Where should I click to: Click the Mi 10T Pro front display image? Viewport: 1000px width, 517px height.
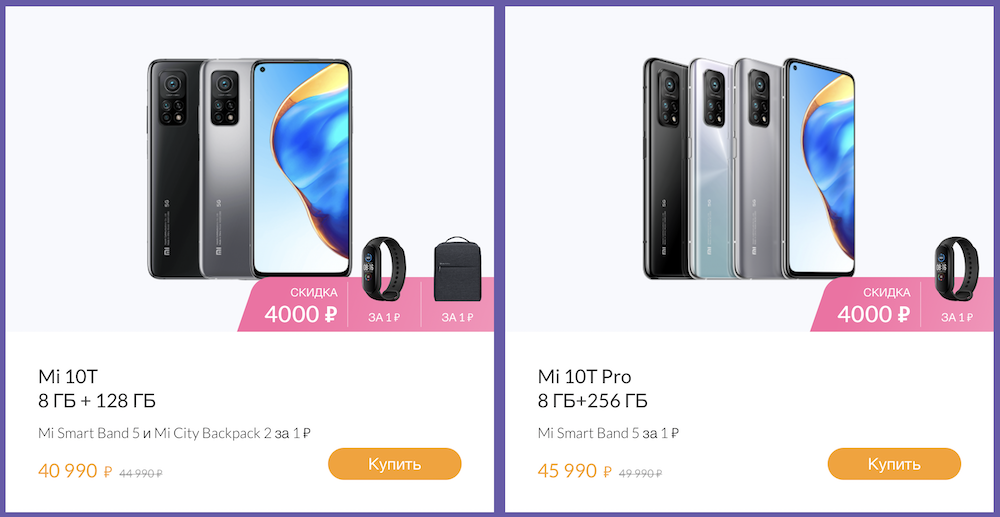click(819, 168)
